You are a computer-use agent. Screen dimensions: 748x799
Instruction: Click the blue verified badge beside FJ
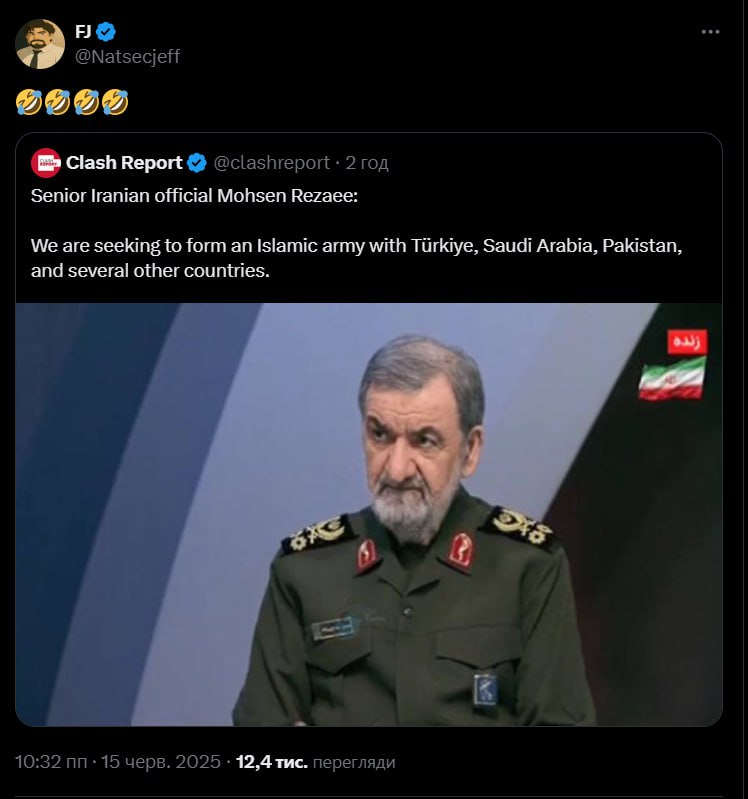point(106,32)
